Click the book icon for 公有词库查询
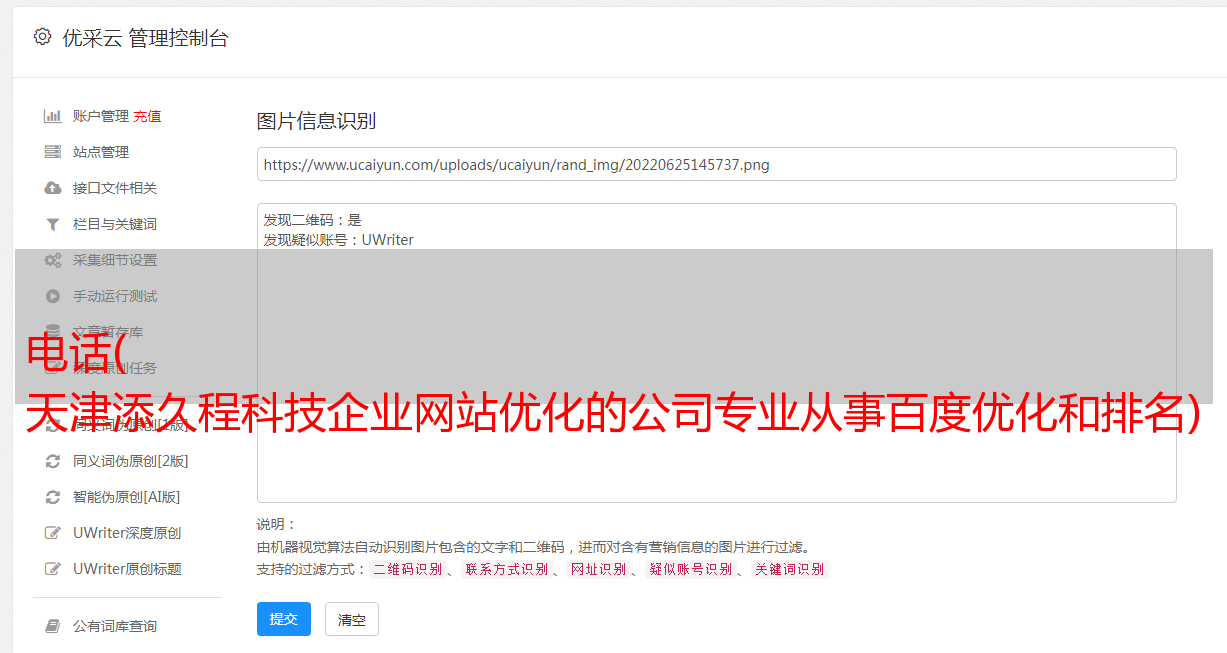 [53, 626]
